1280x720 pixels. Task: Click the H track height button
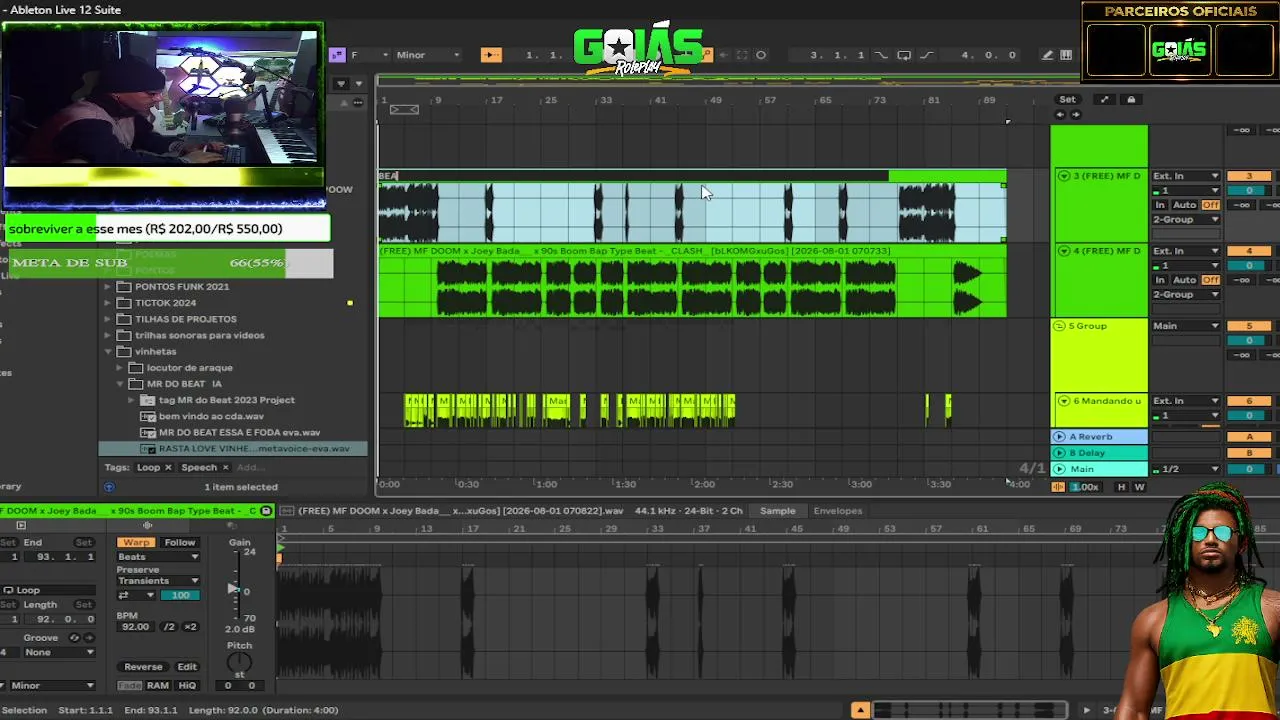click(x=1121, y=487)
